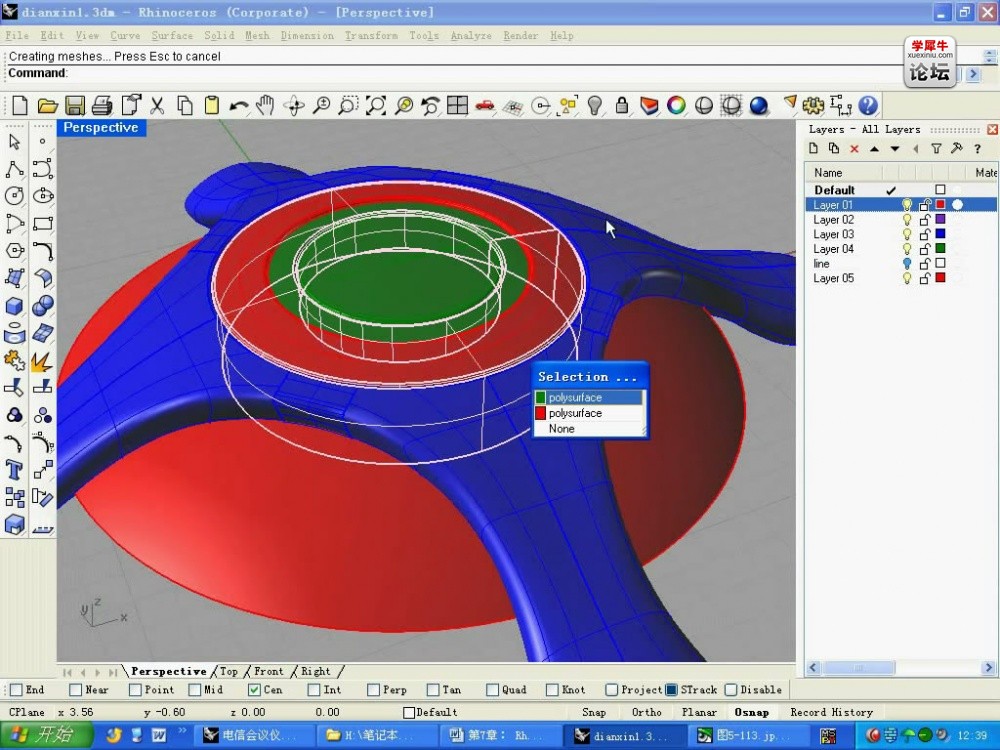Open the Analyze menu
Viewport: 1000px width, 750px height.
[x=471, y=36]
